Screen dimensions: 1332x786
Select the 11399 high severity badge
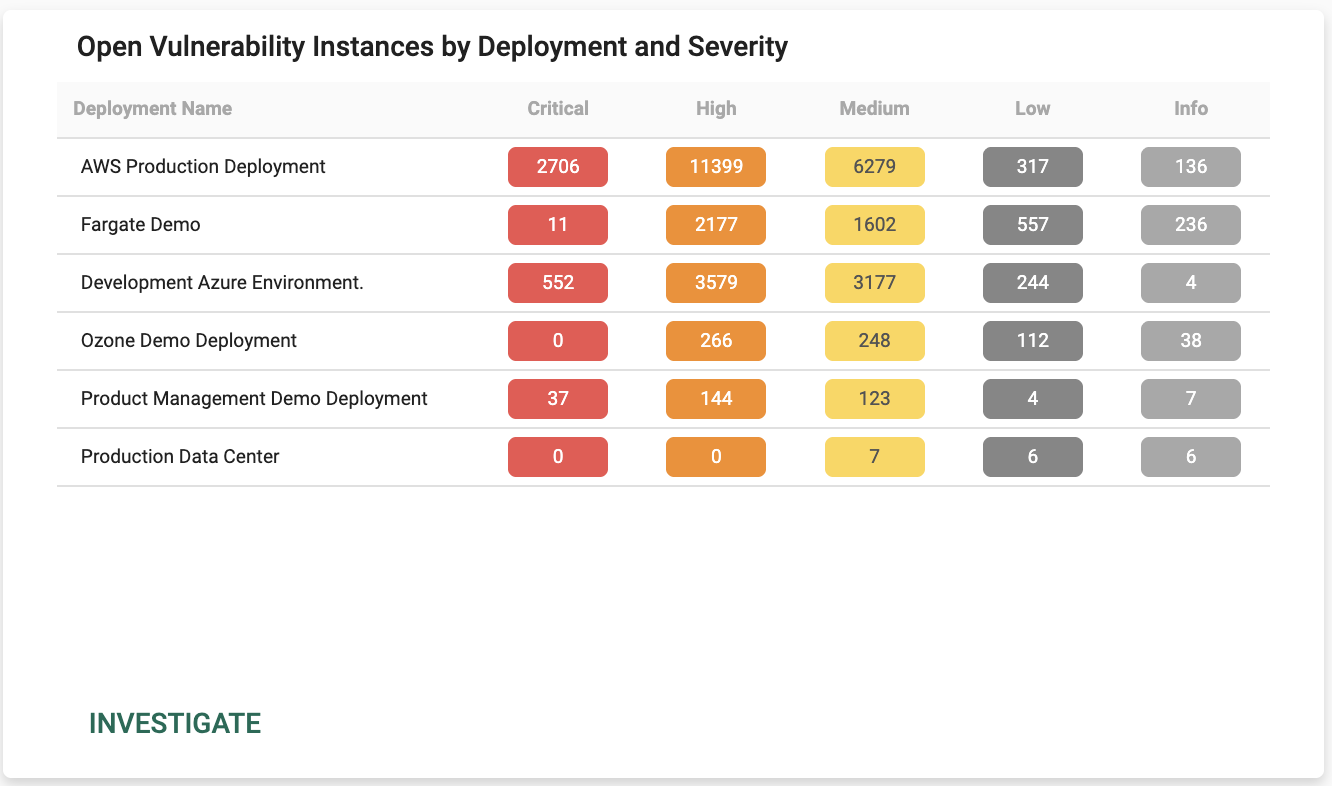point(716,167)
